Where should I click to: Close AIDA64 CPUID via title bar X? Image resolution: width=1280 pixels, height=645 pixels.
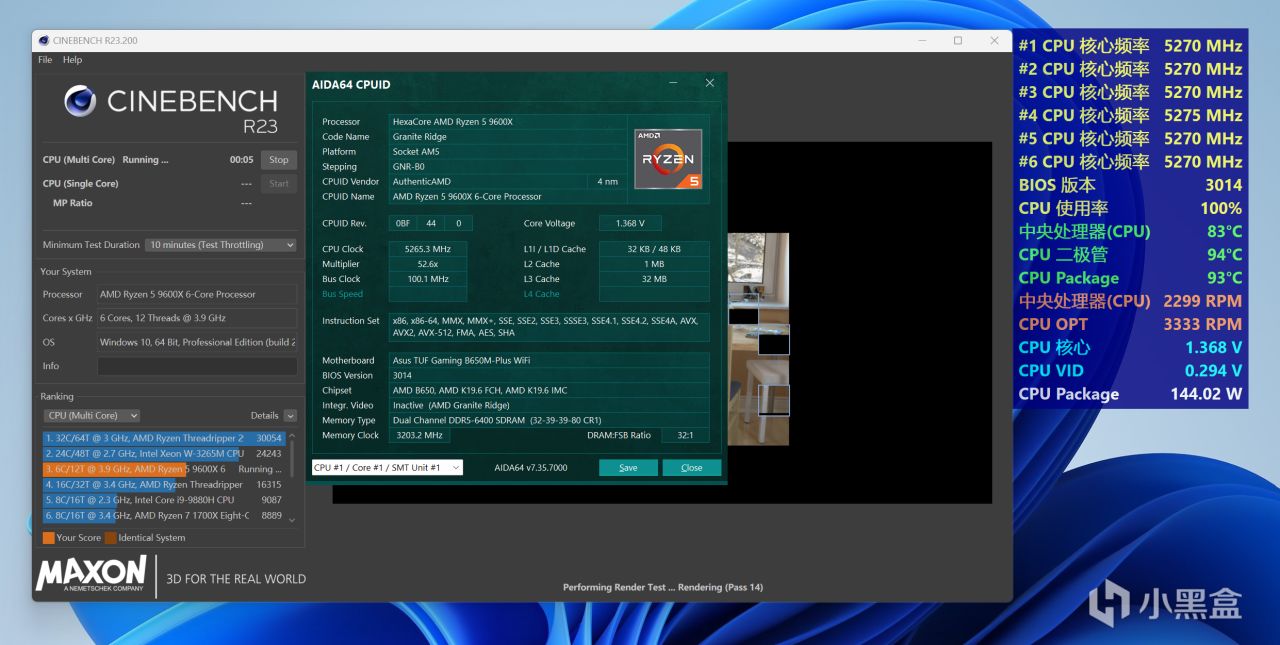tap(710, 83)
